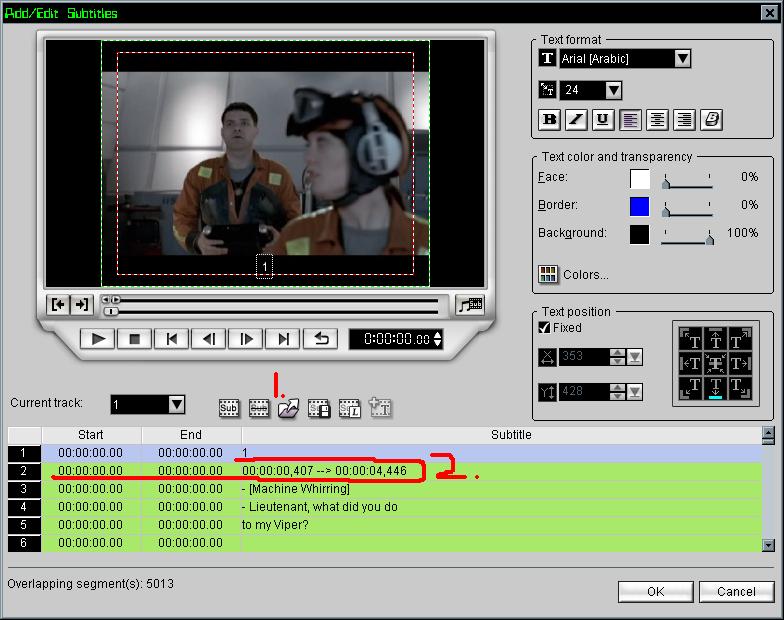
Task: Uncheck the Fixed text position checkbox
Action: 544,328
